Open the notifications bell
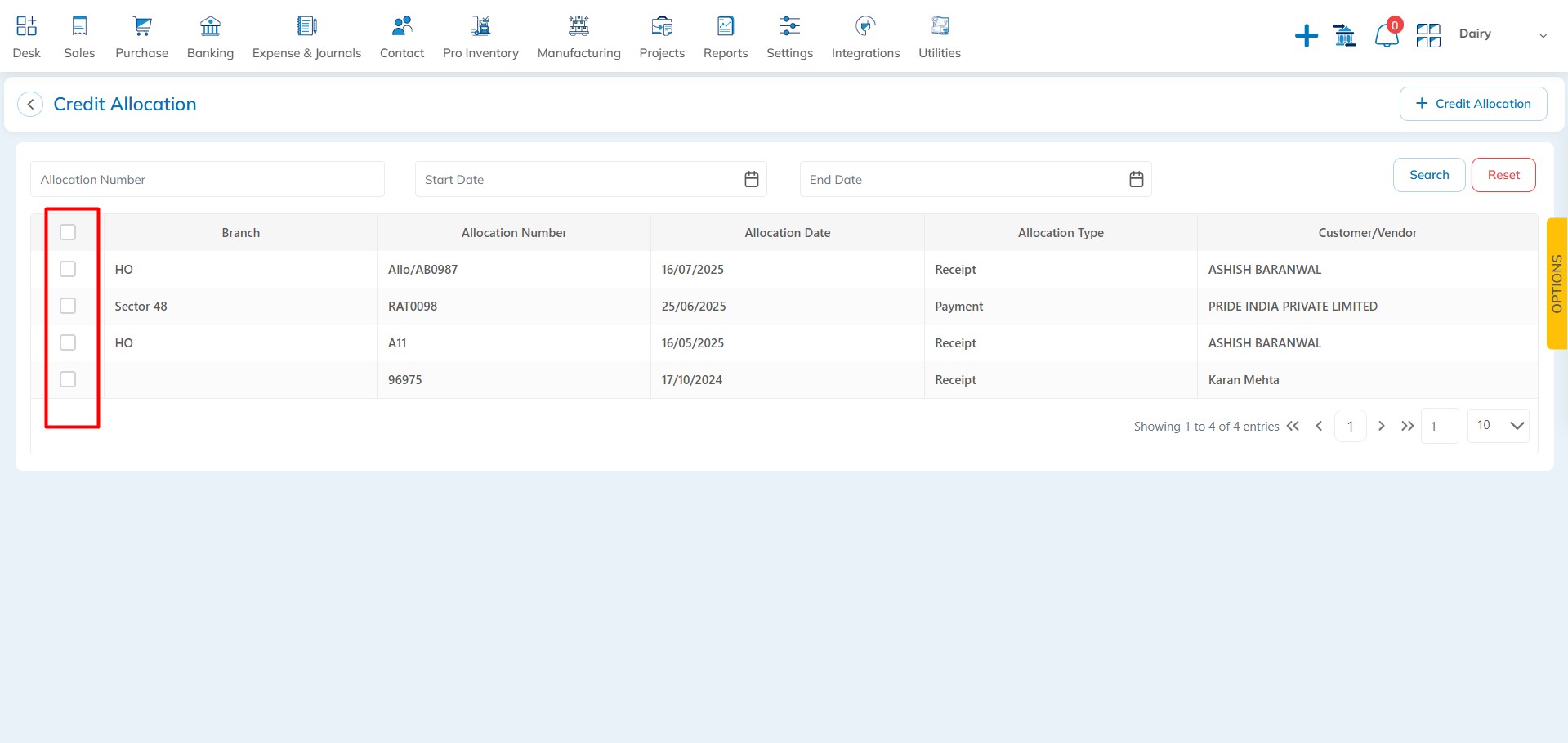Viewport: 1568px width, 743px height. tap(1386, 35)
